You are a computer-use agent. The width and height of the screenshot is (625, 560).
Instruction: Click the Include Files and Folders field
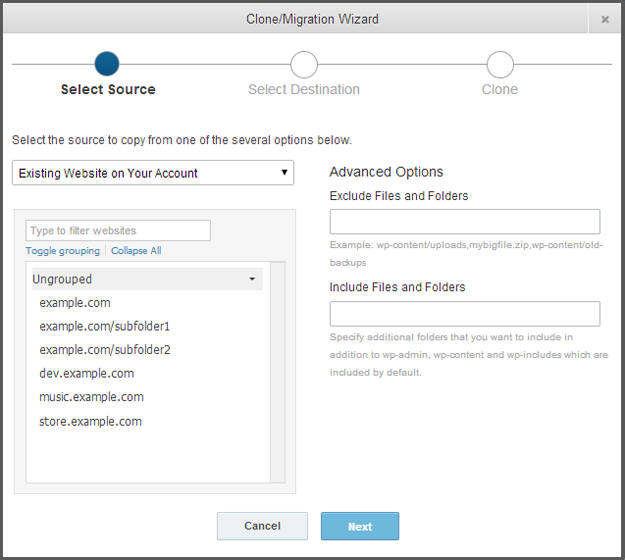(465, 314)
